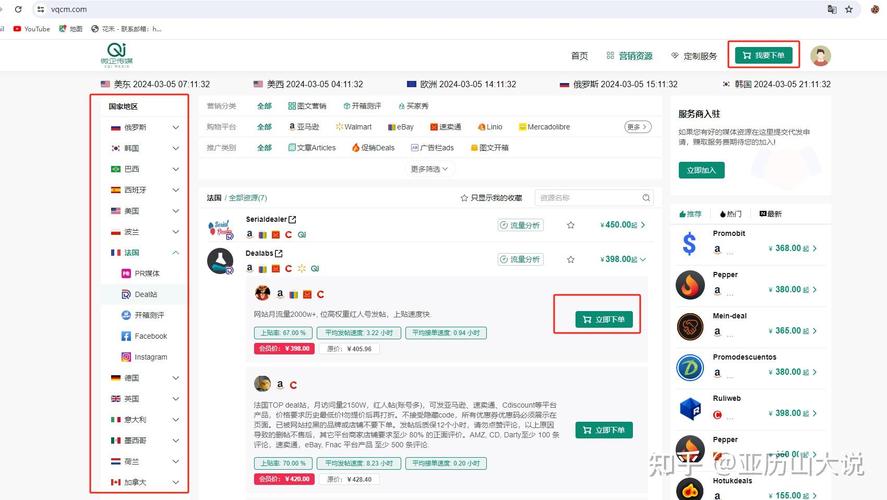The image size is (887, 500).
Task: Open the translate page icon in address bar
Action: coord(832,9)
